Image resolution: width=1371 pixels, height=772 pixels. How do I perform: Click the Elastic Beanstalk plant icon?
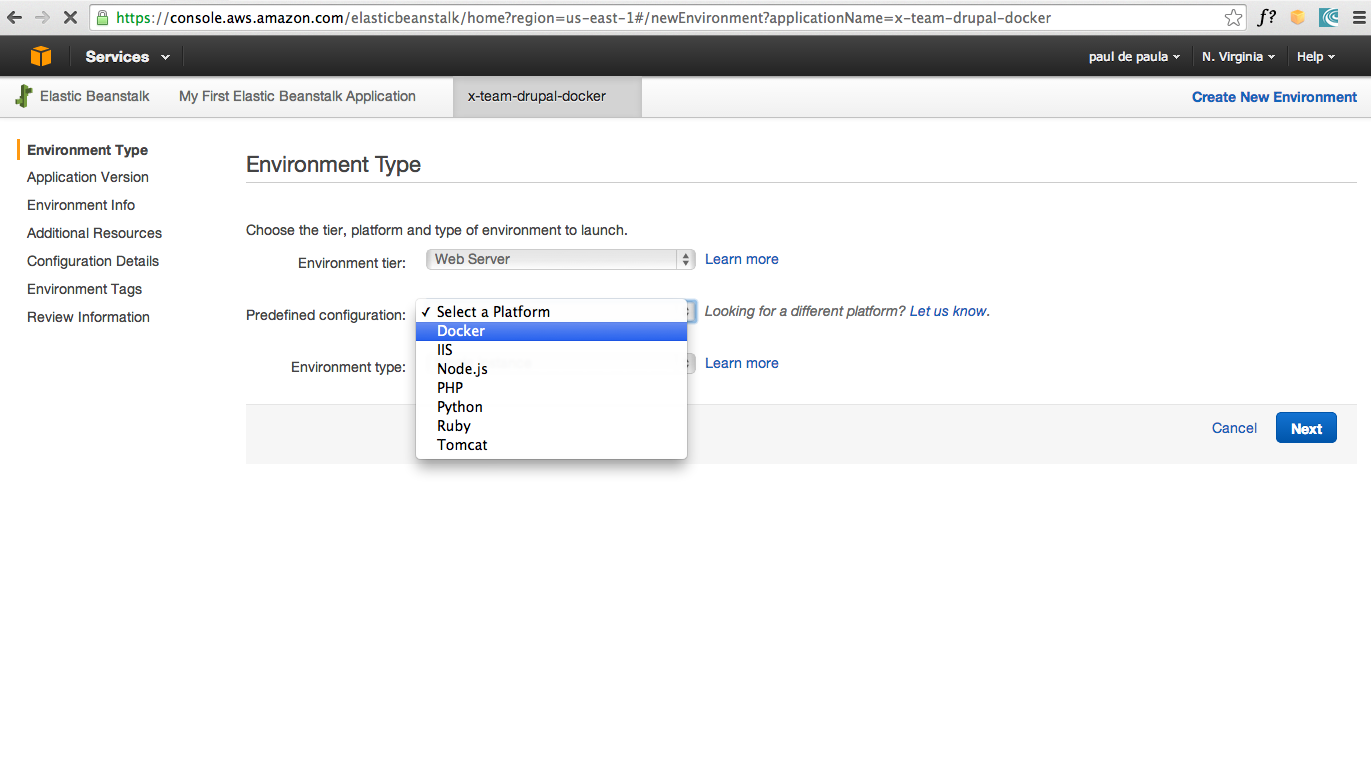(24, 97)
